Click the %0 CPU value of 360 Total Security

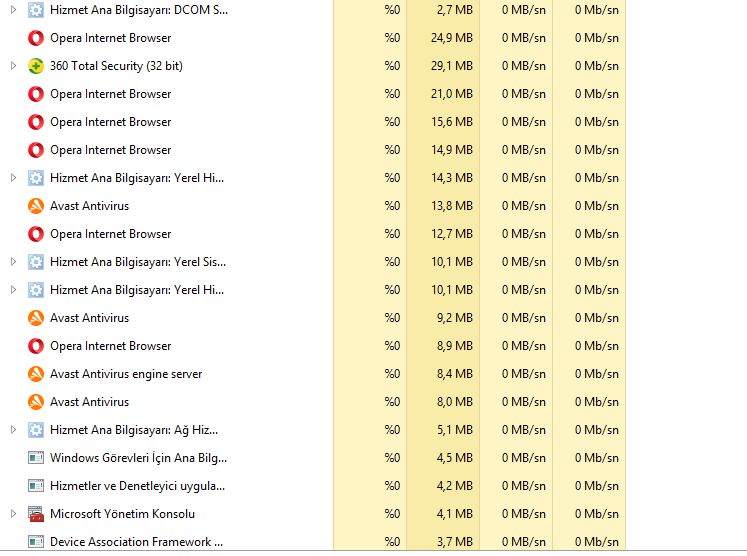(392, 66)
